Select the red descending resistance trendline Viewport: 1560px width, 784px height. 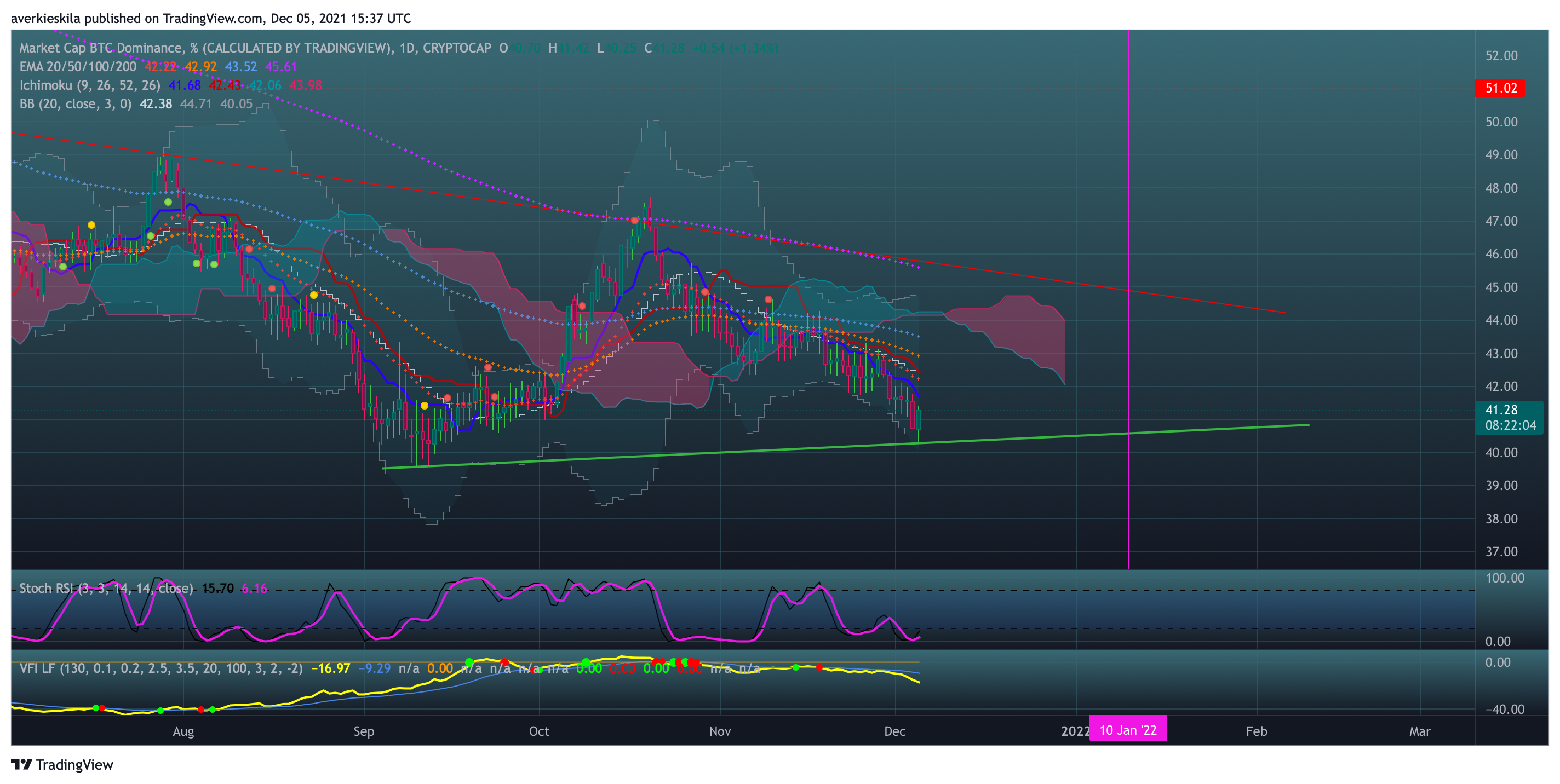648,223
